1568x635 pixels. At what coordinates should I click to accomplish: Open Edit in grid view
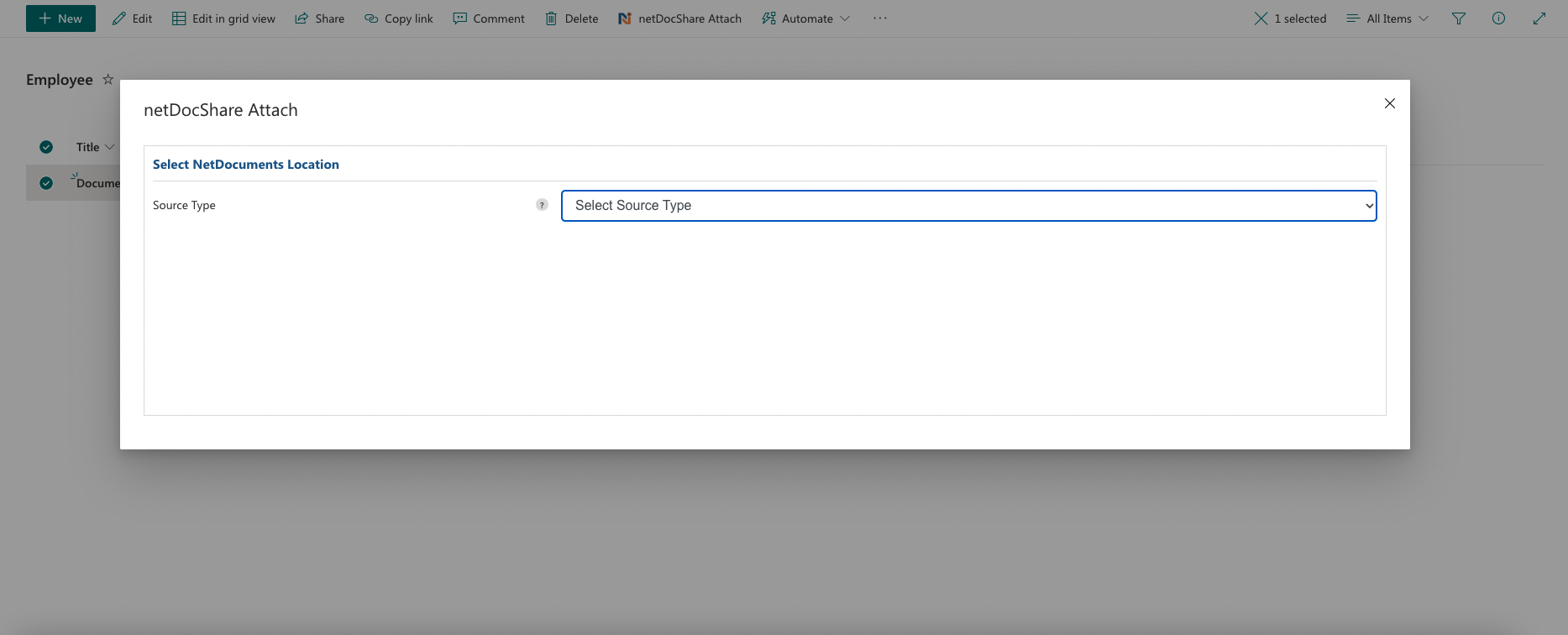[x=223, y=18]
